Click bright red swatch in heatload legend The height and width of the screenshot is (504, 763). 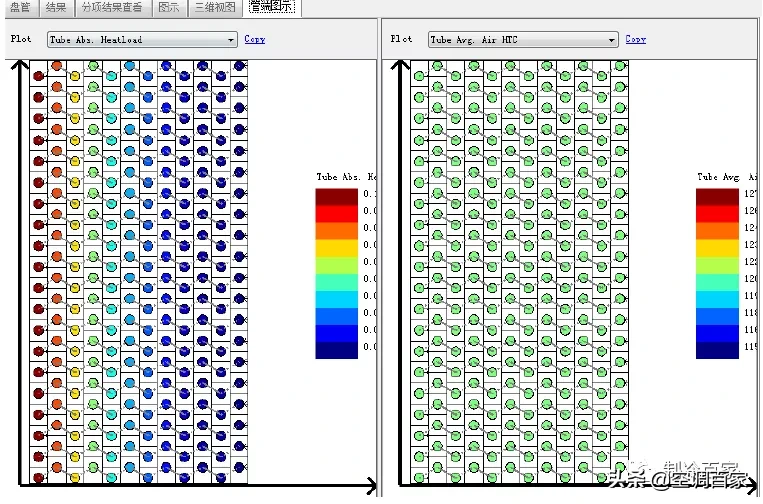click(x=336, y=214)
